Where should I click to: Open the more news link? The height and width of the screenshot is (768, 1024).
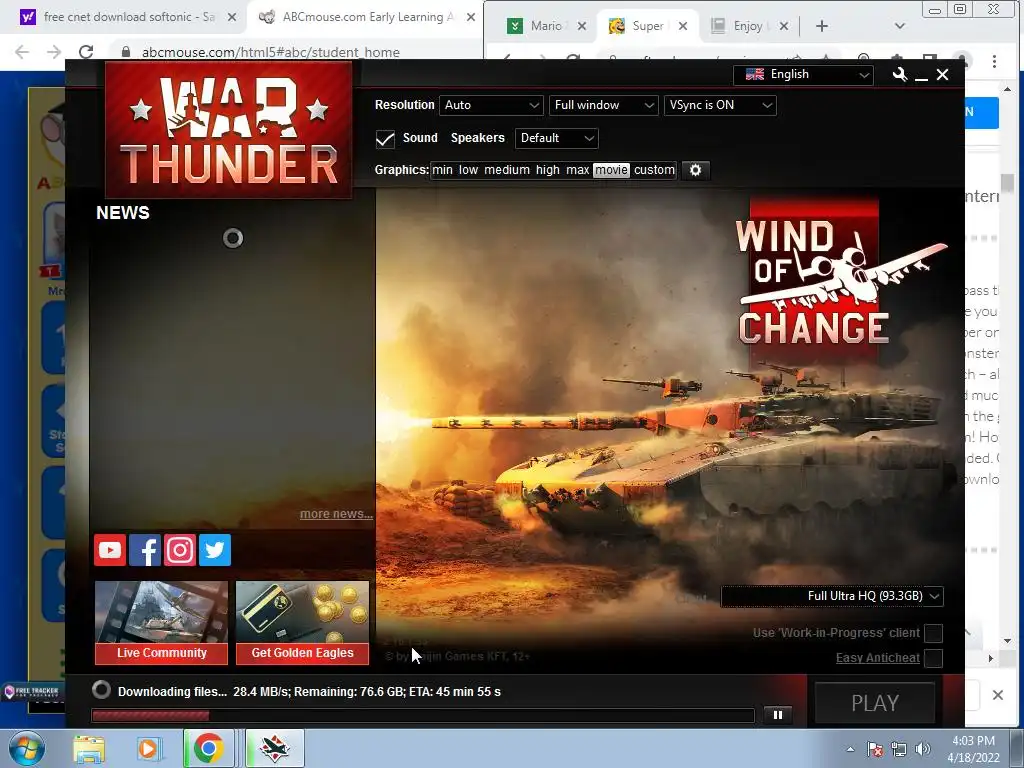(x=336, y=514)
